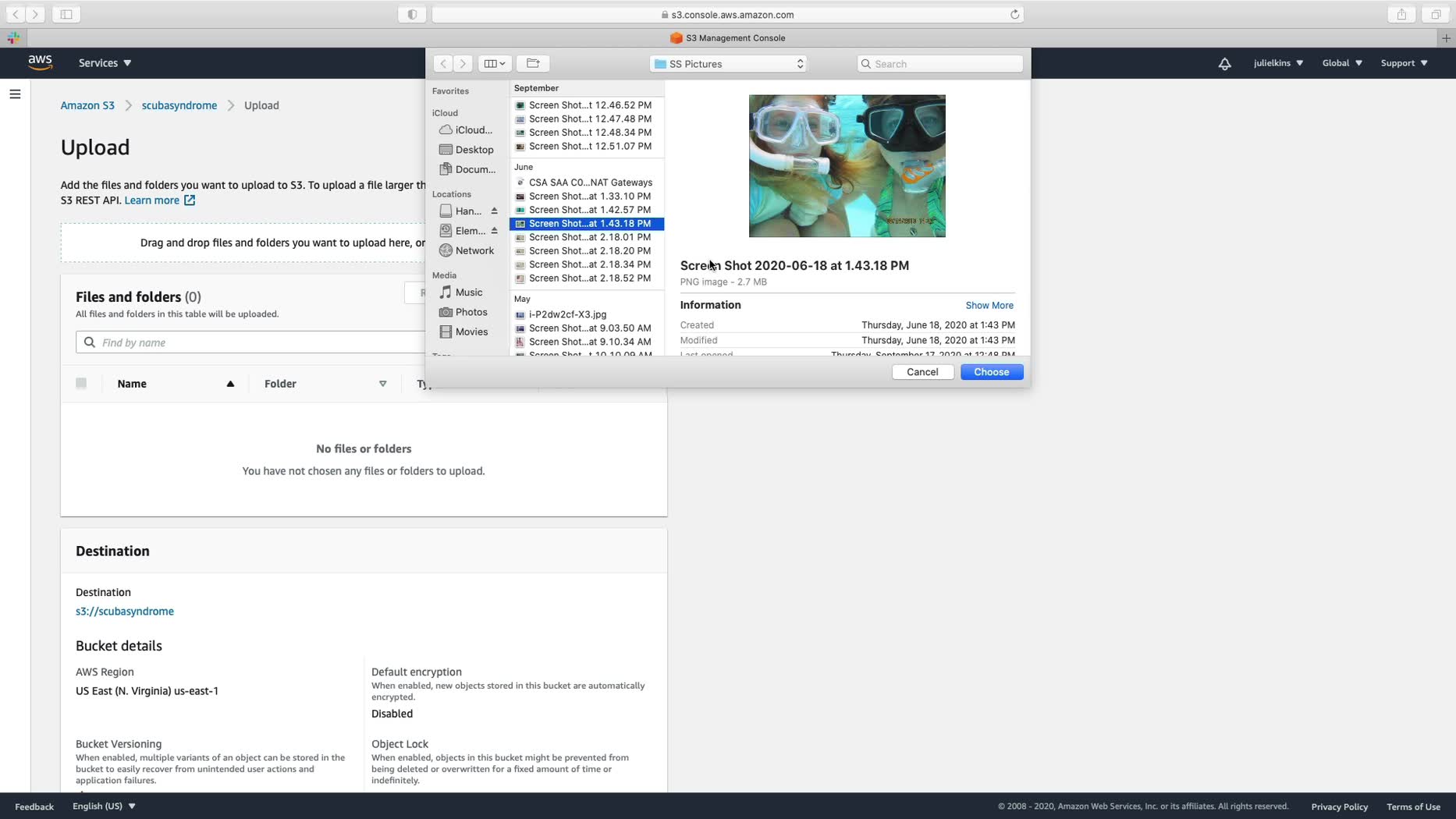Expand the Support menu
1456x819 pixels.
(1404, 63)
